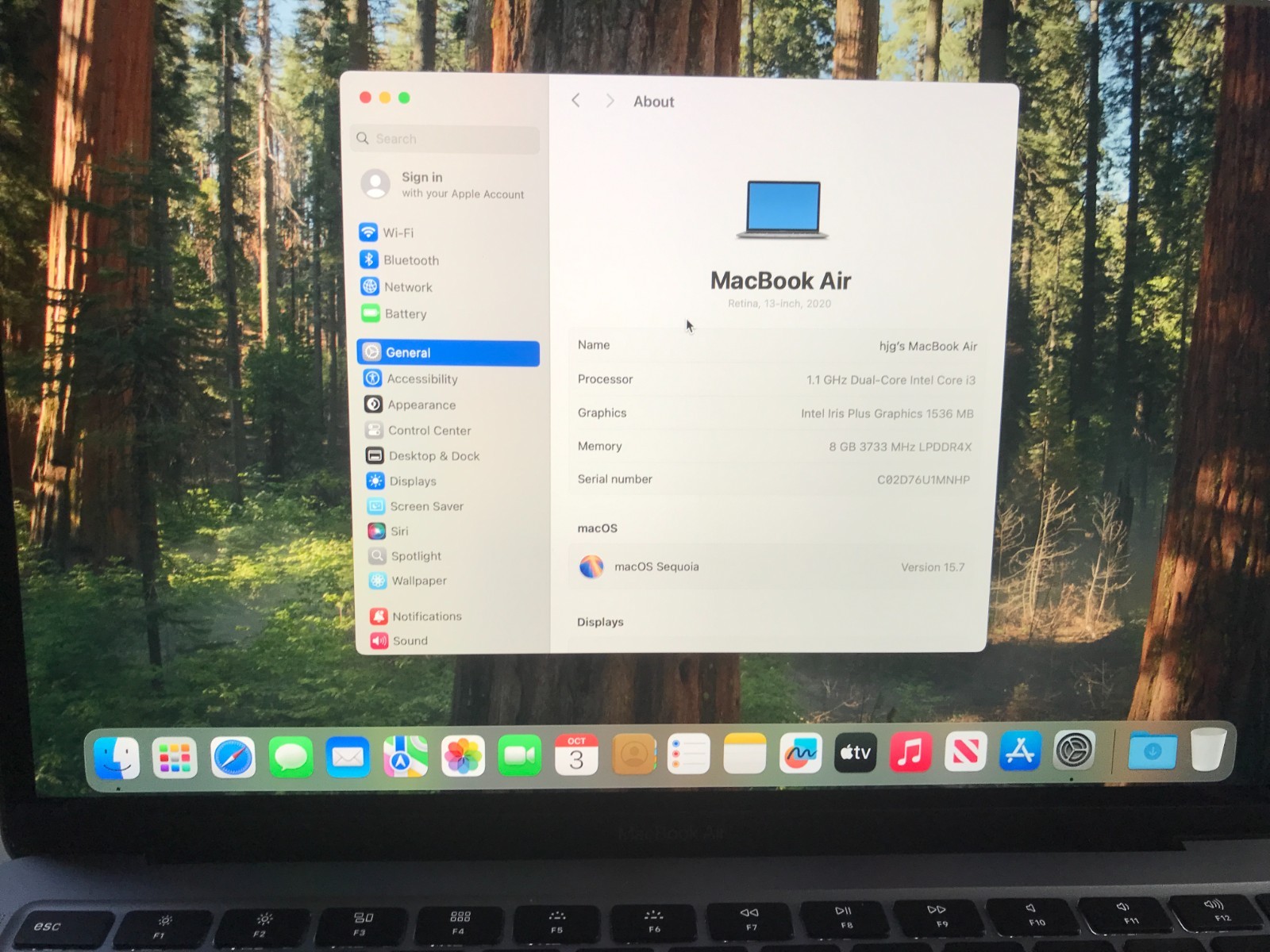Open Screen Saver settings
Screen dimensions: 1270x952
coord(425,506)
